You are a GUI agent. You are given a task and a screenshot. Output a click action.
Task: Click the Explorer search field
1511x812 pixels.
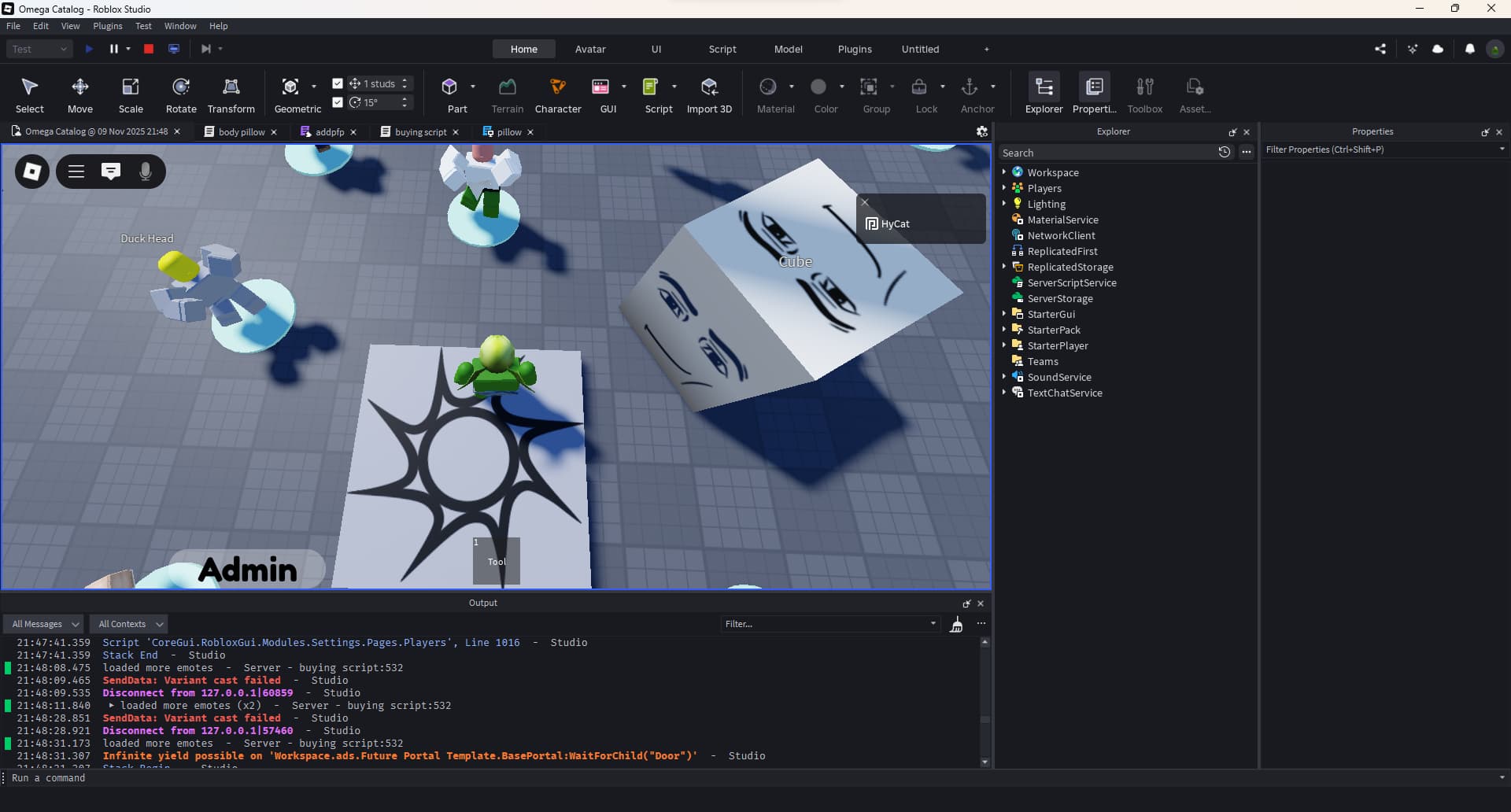pyautogui.click(x=1107, y=153)
